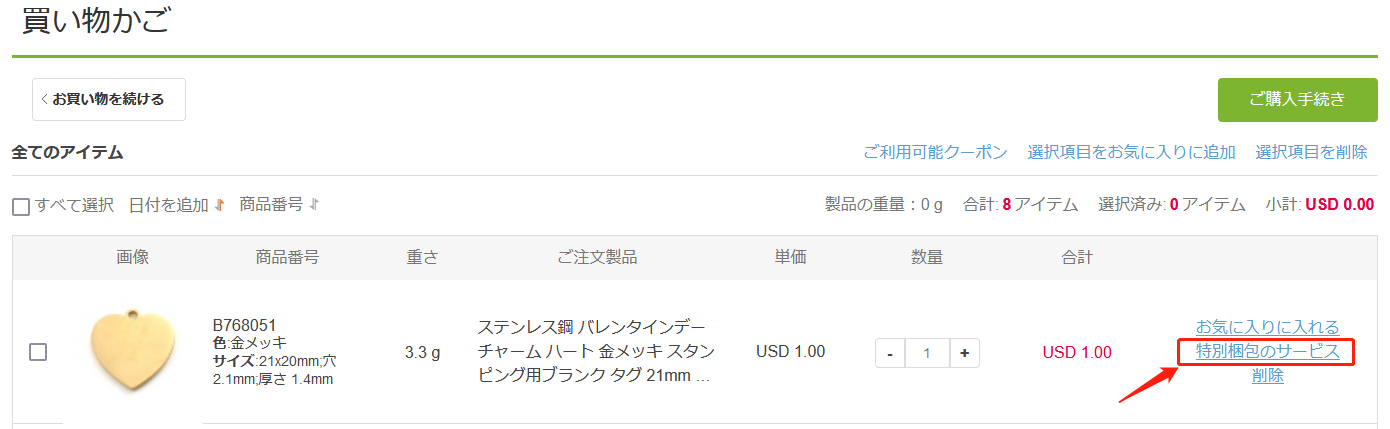The height and width of the screenshot is (429, 1390).
Task: Click the sort arrows beside 商品番号
Action: tap(314, 205)
